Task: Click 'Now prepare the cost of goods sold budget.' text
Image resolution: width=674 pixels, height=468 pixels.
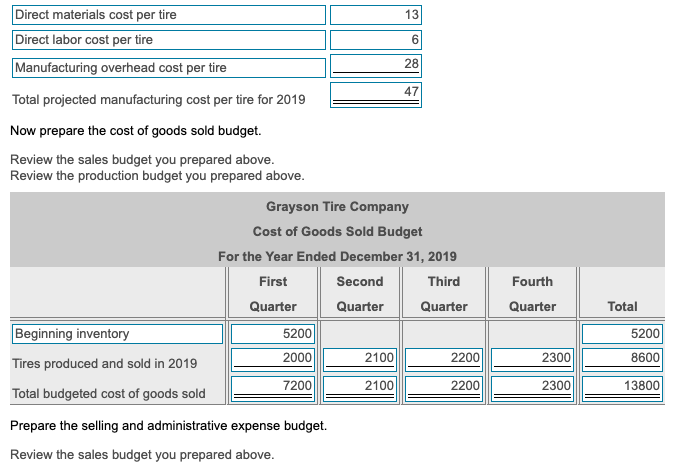Action: [136, 131]
